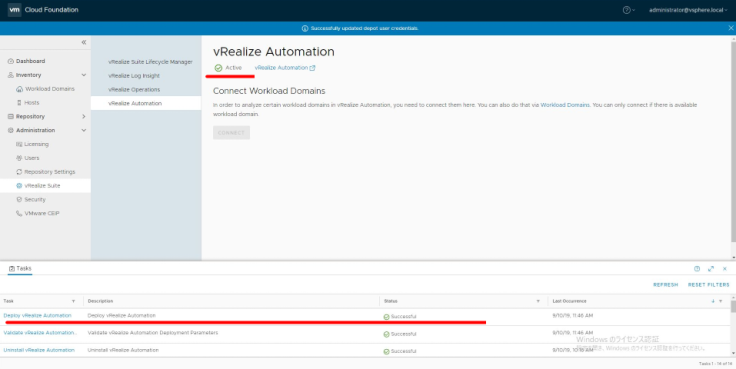Viewport: 736px width, 369px height.
Task: Dismiss the depot credentials notification banner
Action: tap(730, 28)
